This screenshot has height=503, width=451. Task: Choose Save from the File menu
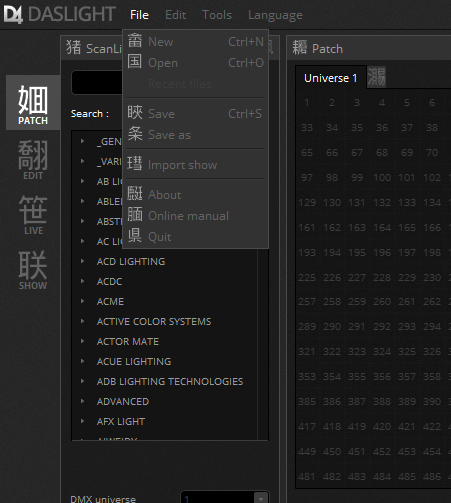195,113
